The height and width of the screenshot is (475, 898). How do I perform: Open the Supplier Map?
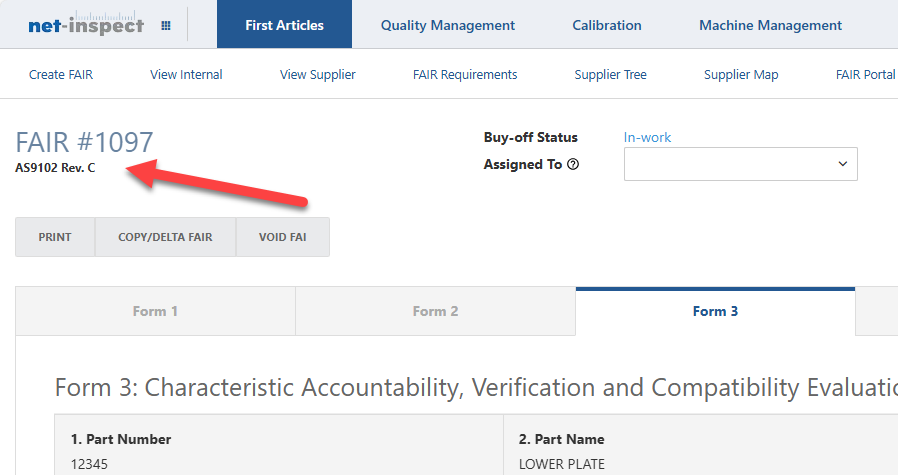pos(741,75)
